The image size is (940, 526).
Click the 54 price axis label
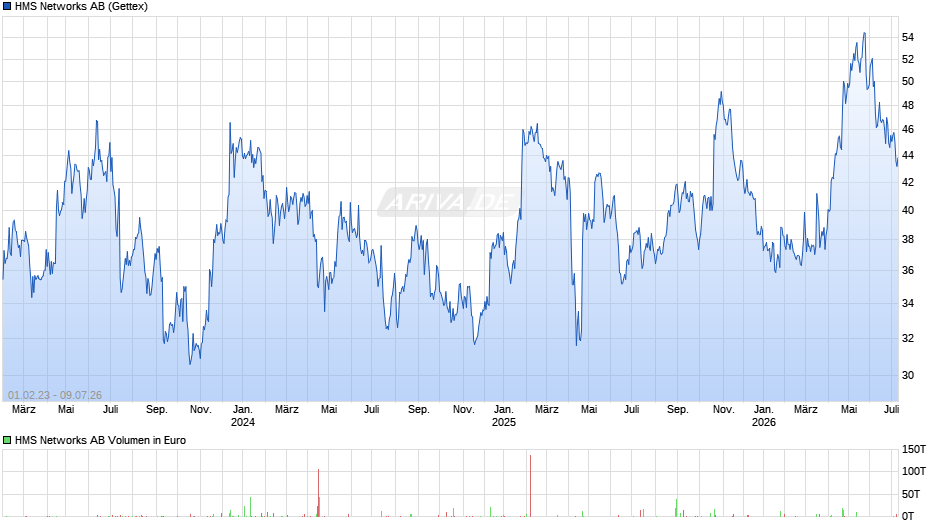click(908, 37)
